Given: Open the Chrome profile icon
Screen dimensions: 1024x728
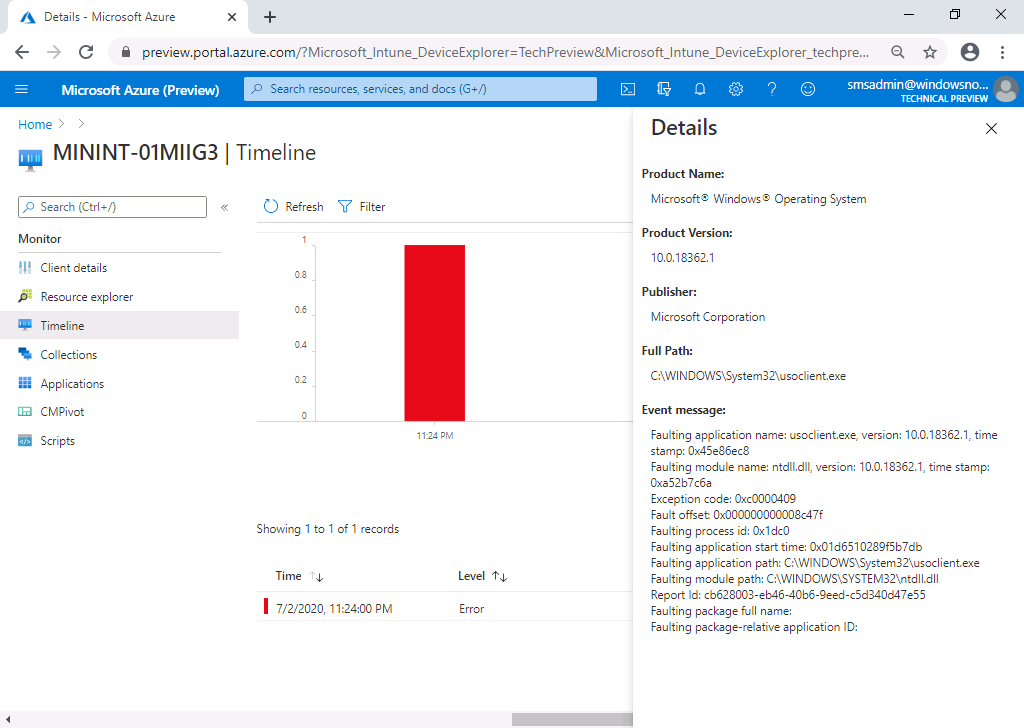Looking at the screenshot, I should 970,52.
